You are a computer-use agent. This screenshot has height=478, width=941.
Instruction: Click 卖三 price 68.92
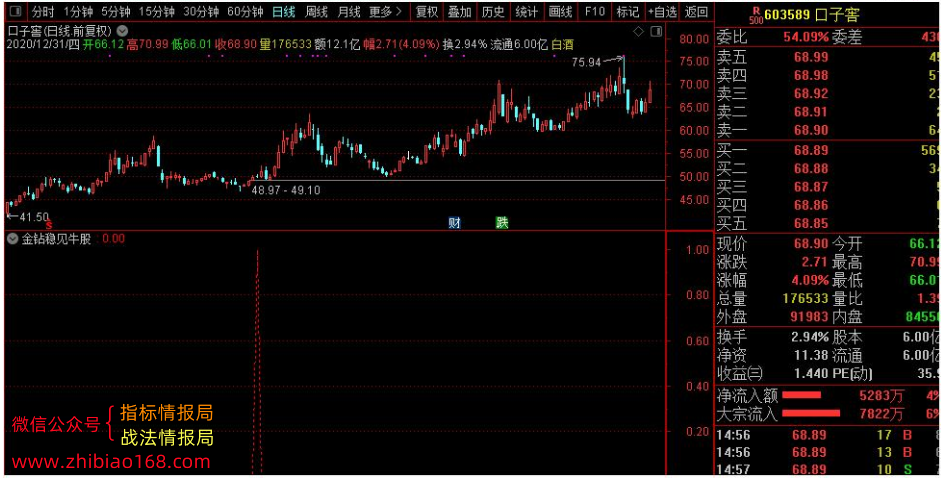point(811,94)
